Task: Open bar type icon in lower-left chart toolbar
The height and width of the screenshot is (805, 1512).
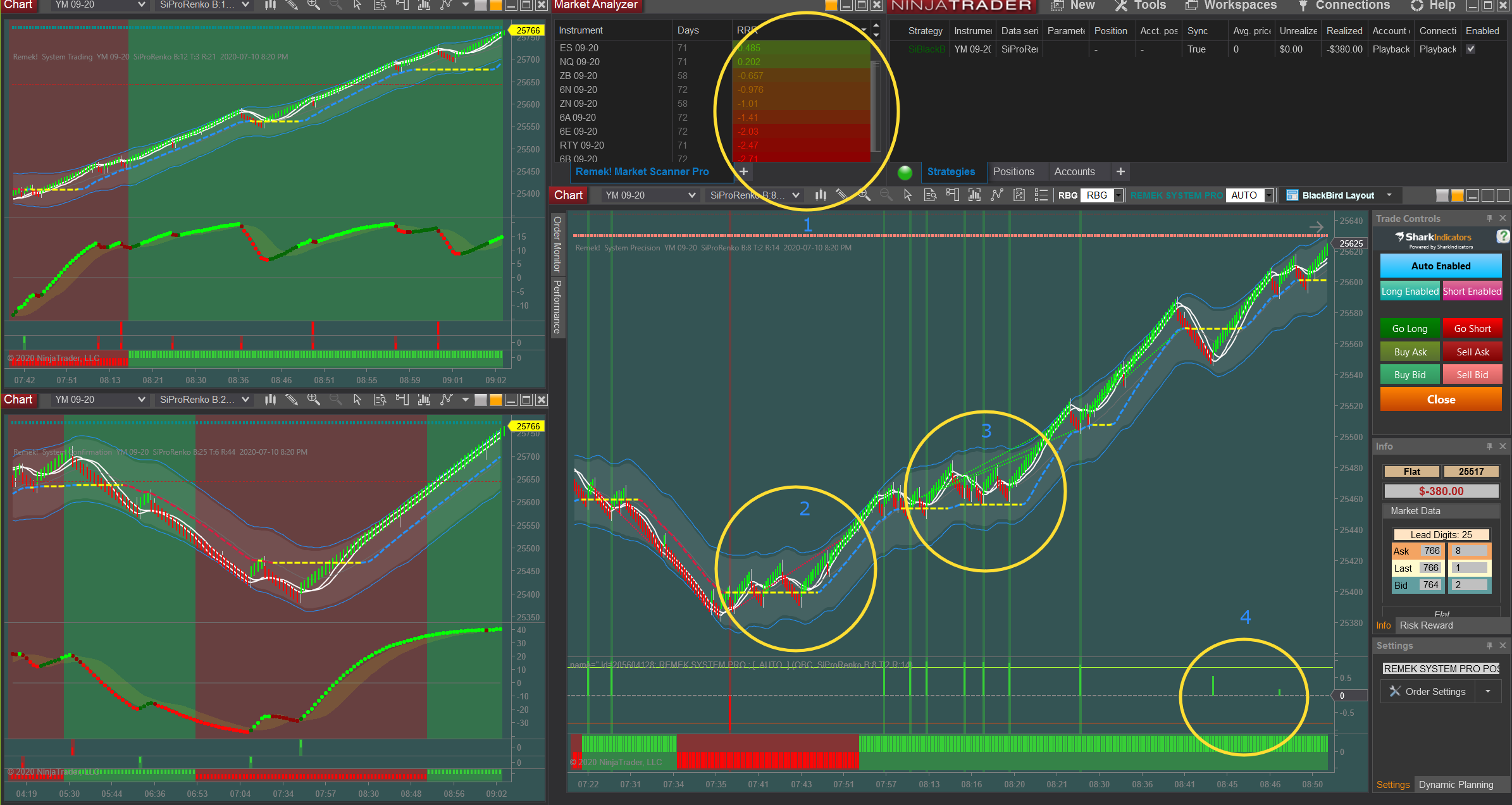Action: point(270,400)
